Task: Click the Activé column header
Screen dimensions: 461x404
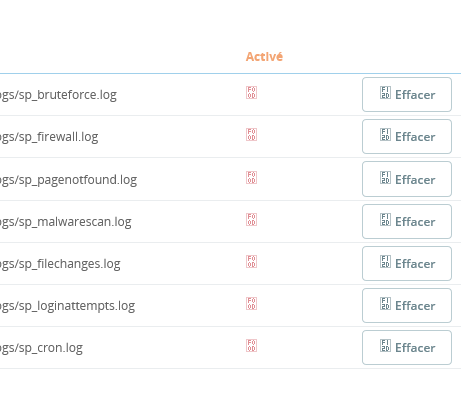Action: point(264,57)
